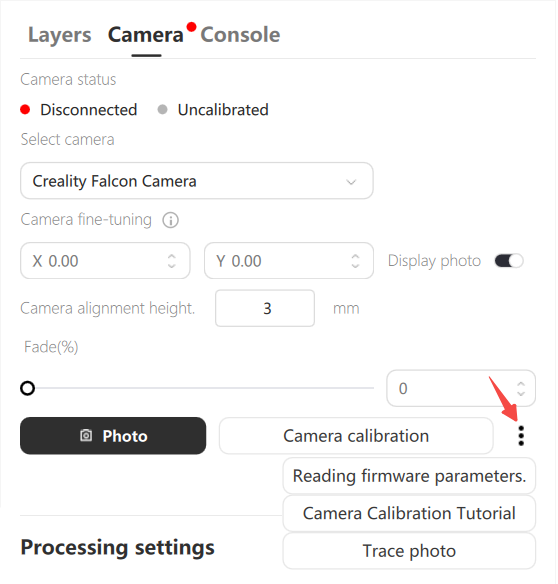The height and width of the screenshot is (584, 558).
Task: Choose Reading firmware parameters menu entry
Action: click(409, 476)
